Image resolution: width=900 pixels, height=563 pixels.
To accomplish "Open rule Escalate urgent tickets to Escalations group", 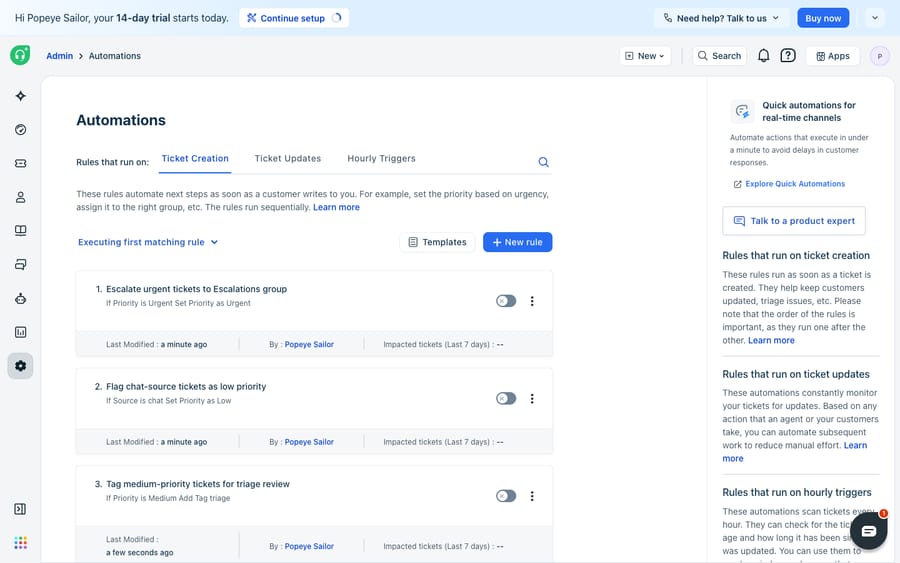I will pos(196,289).
